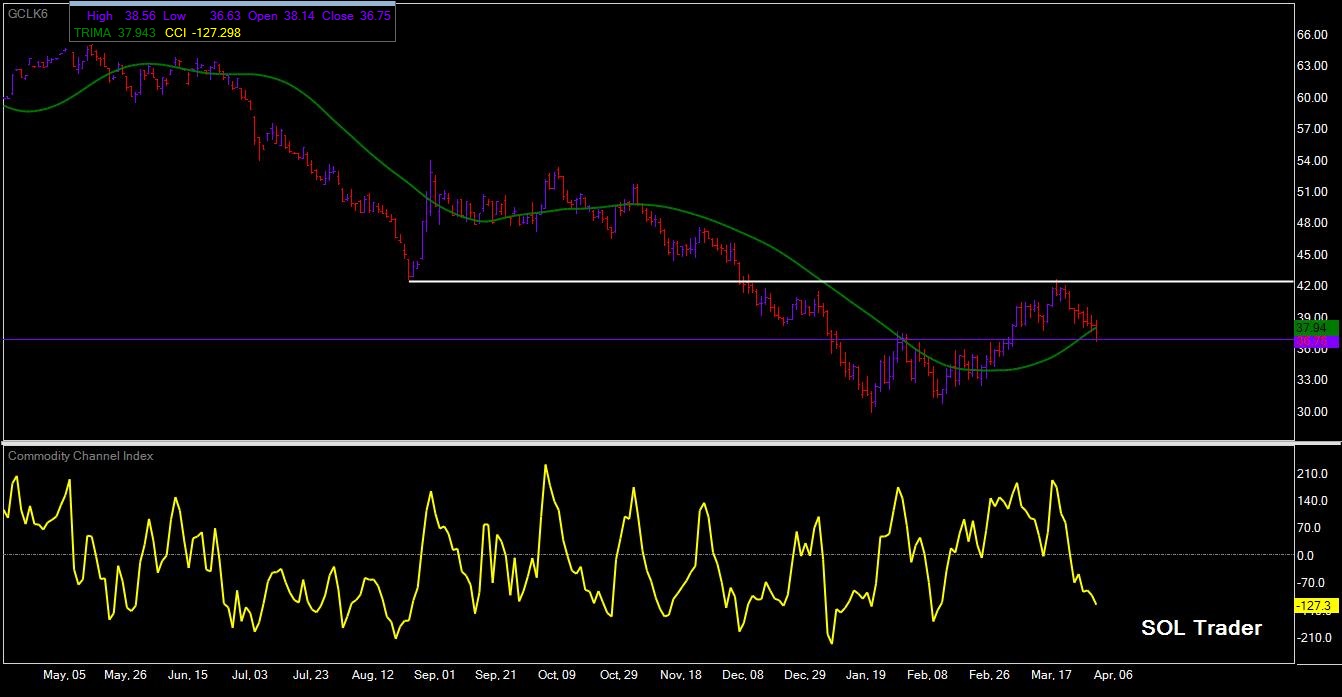Click the Dec, 08 date label
1342x697 pixels.
741,676
